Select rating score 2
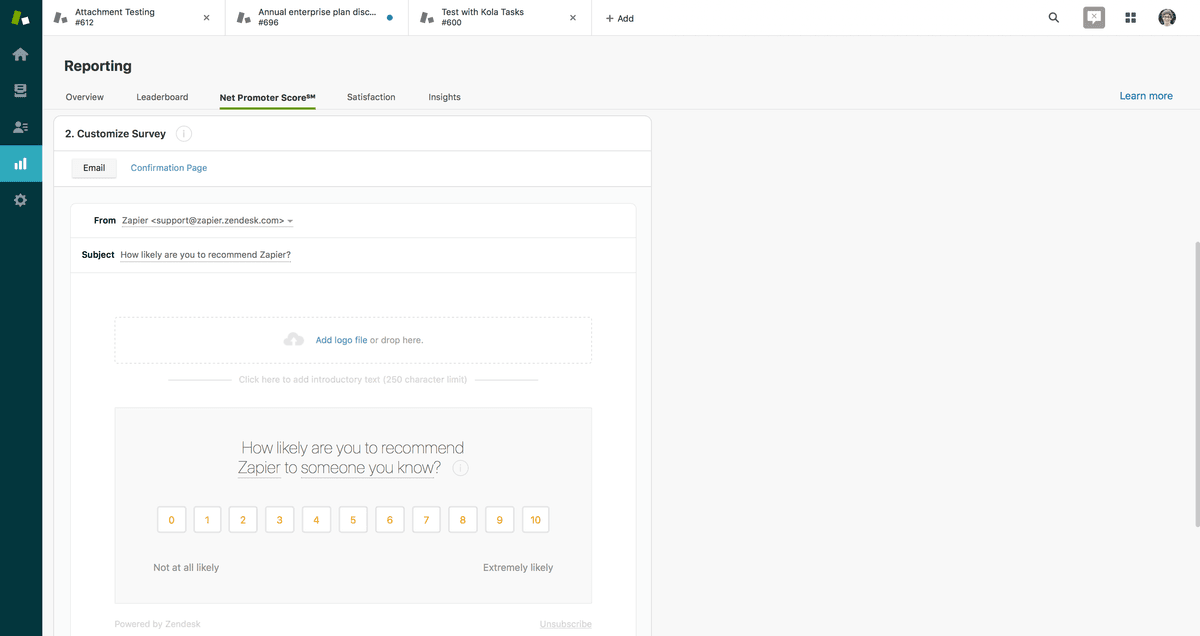Screen dimensions: 1200x636 click(x=243, y=520)
